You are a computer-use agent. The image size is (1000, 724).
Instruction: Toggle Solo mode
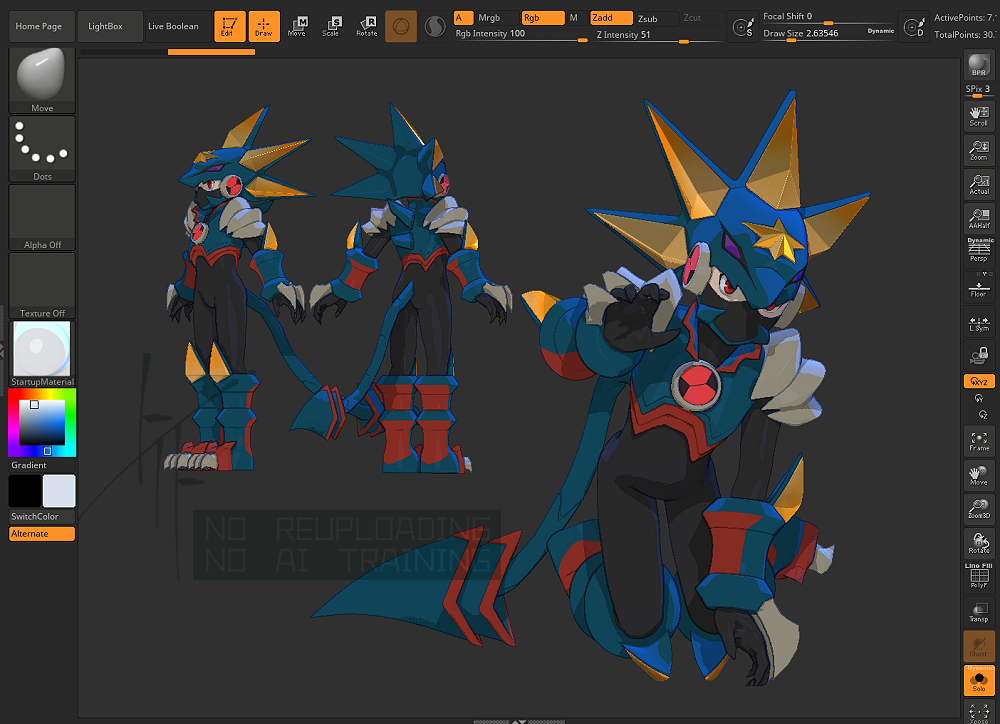pyautogui.click(x=979, y=680)
